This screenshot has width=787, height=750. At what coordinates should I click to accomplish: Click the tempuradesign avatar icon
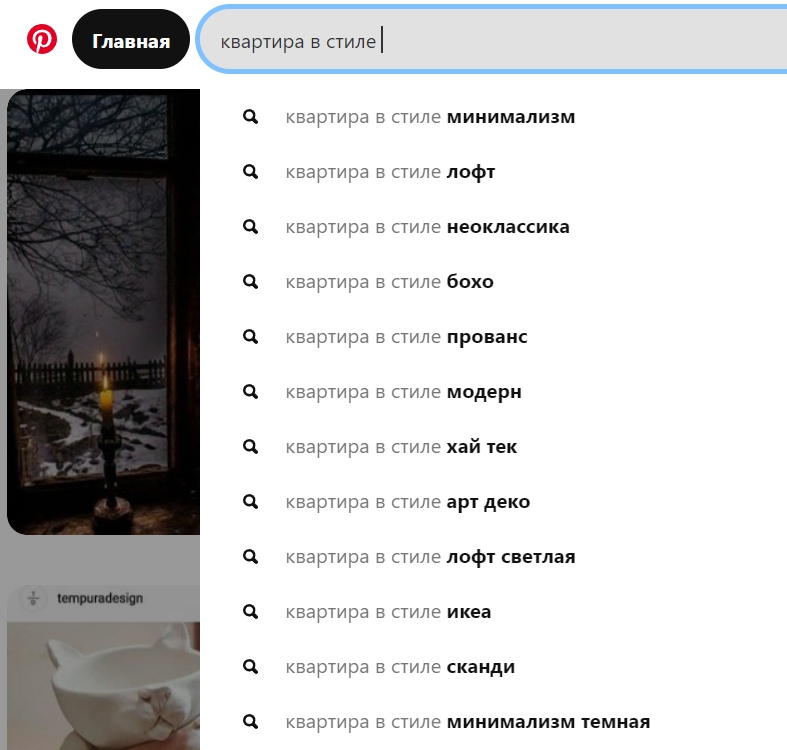34,598
